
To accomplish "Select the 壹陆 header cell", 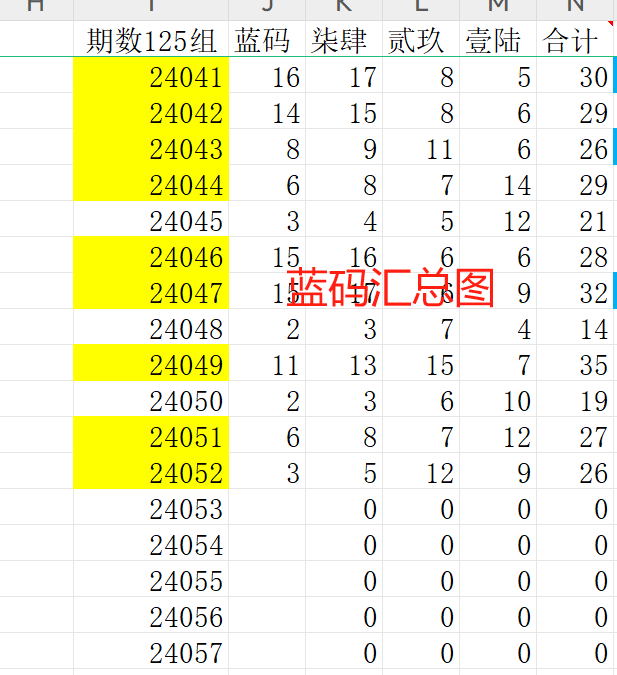I will [x=498, y=39].
